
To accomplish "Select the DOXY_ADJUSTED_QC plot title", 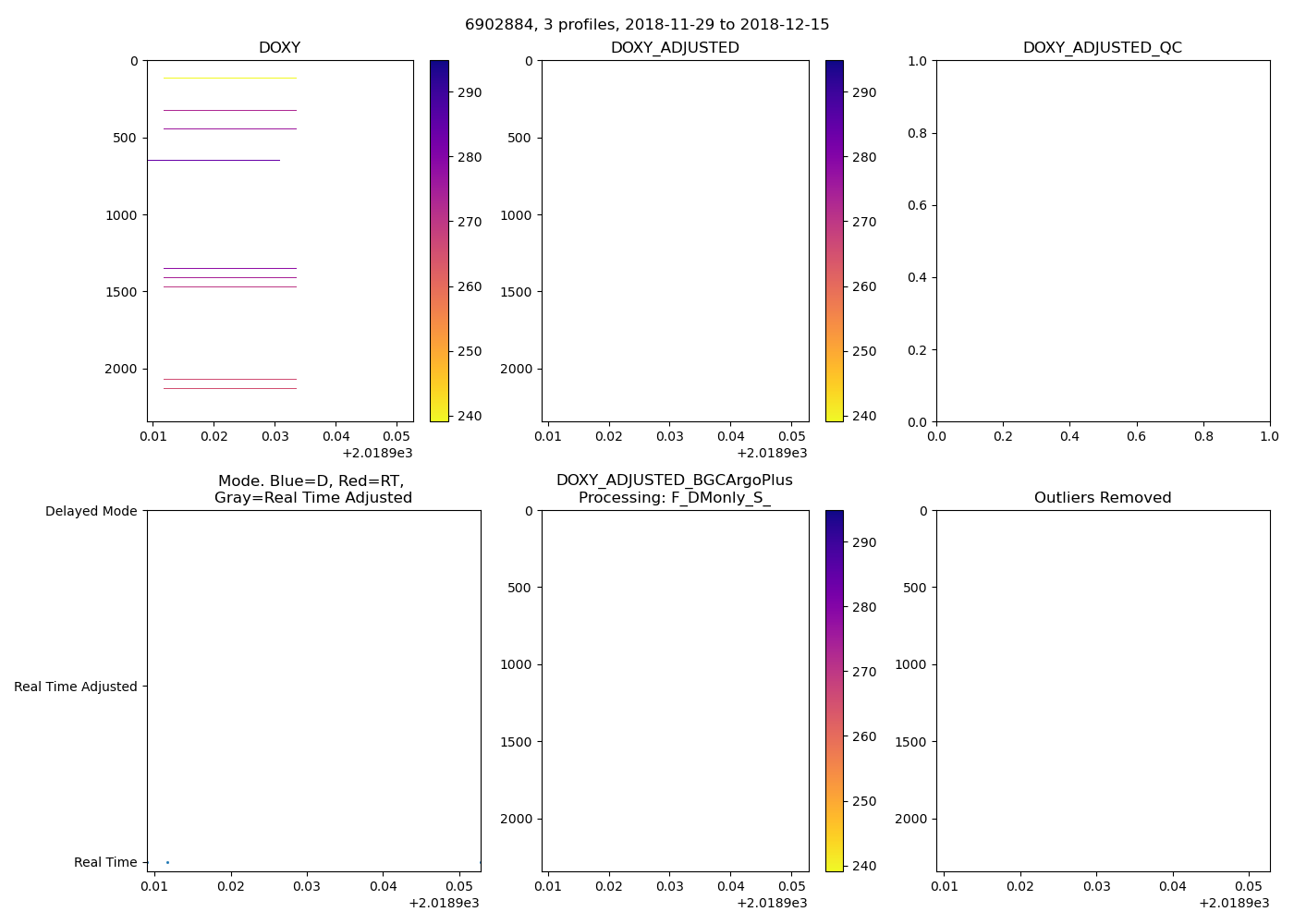I will [x=1102, y=48].
